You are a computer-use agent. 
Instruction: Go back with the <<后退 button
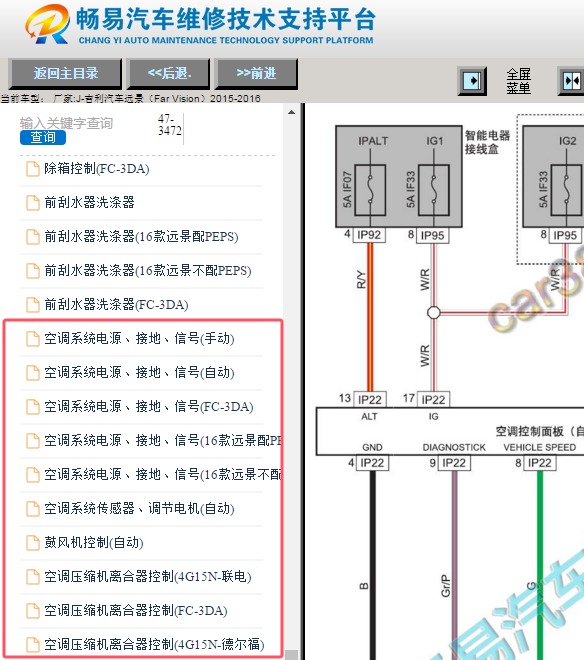coord(169,74)
